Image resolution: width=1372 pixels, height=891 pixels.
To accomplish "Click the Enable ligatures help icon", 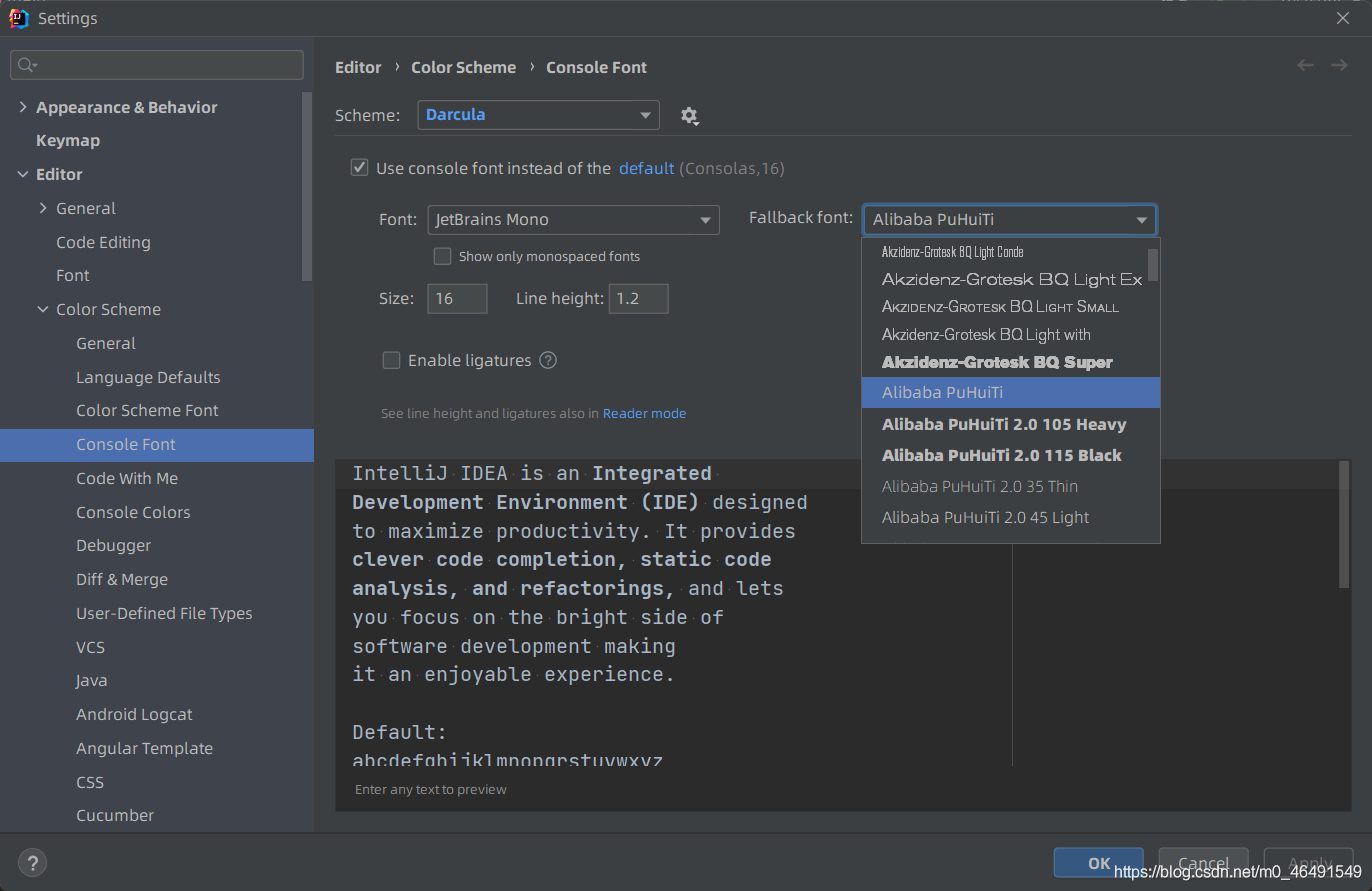I will tap(548, 360).
